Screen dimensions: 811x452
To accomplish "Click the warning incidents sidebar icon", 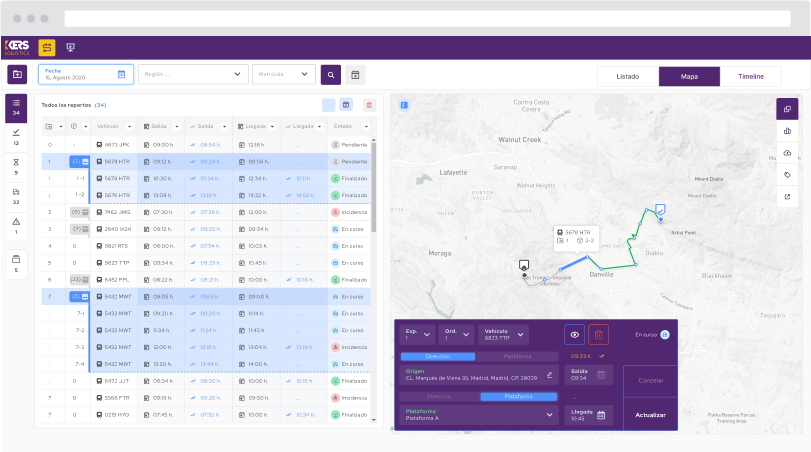I will tap(16, 227).
